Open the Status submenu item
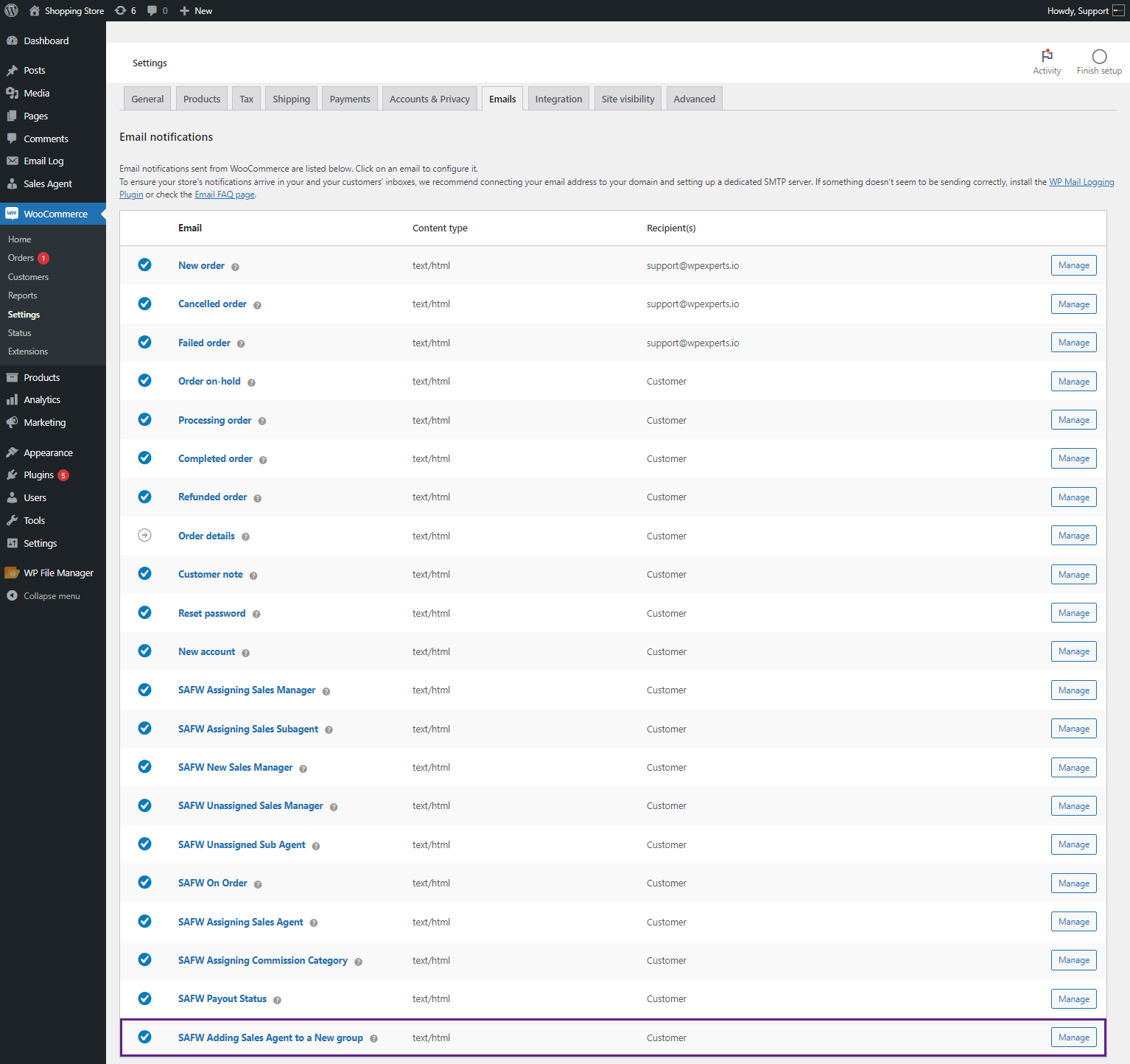This screenshot has height=1064, width=1130. pyautogui.click(x=19, y=333)
